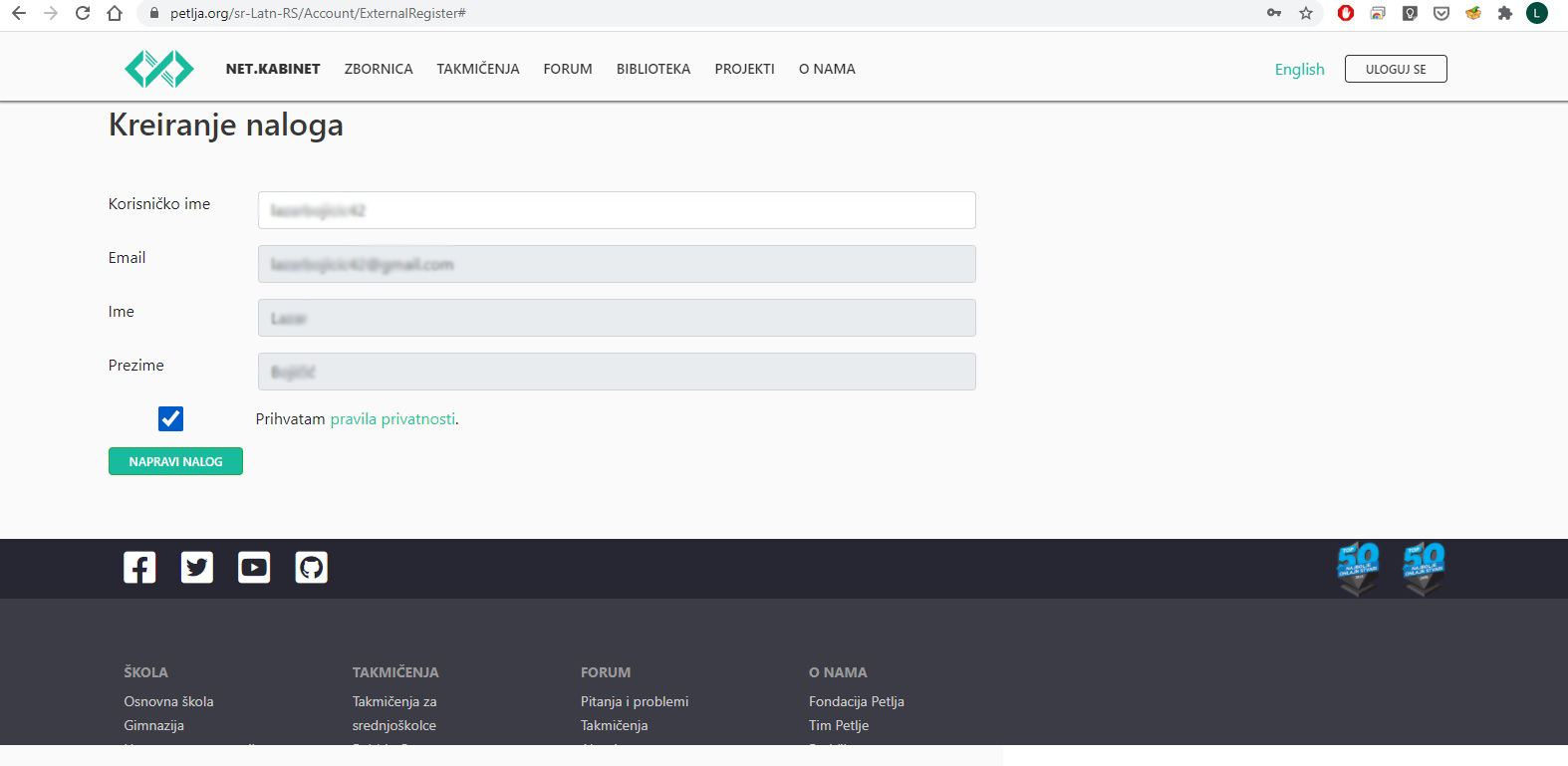Uncheck the Prihvatam privacy rules checkbox
This screenshot has height=766, width=1568.
[170, 419]
